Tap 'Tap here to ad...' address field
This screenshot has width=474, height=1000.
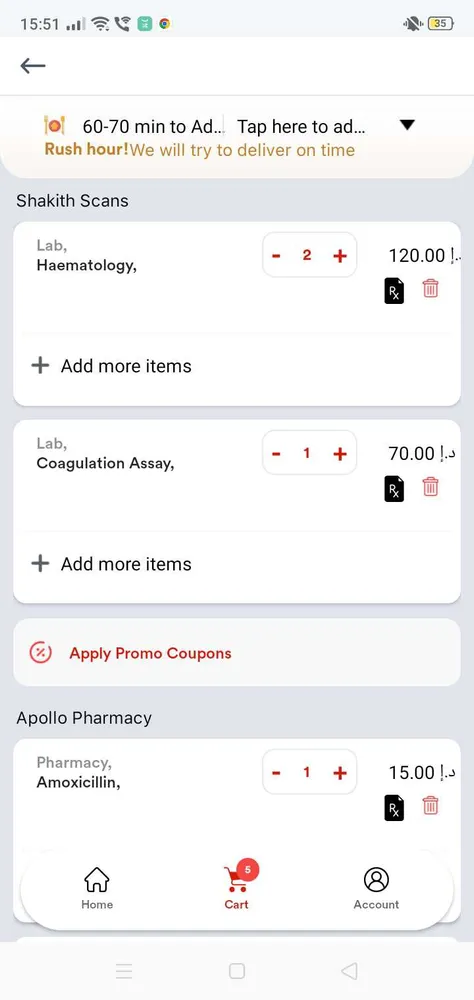click(x=301, y=126)
